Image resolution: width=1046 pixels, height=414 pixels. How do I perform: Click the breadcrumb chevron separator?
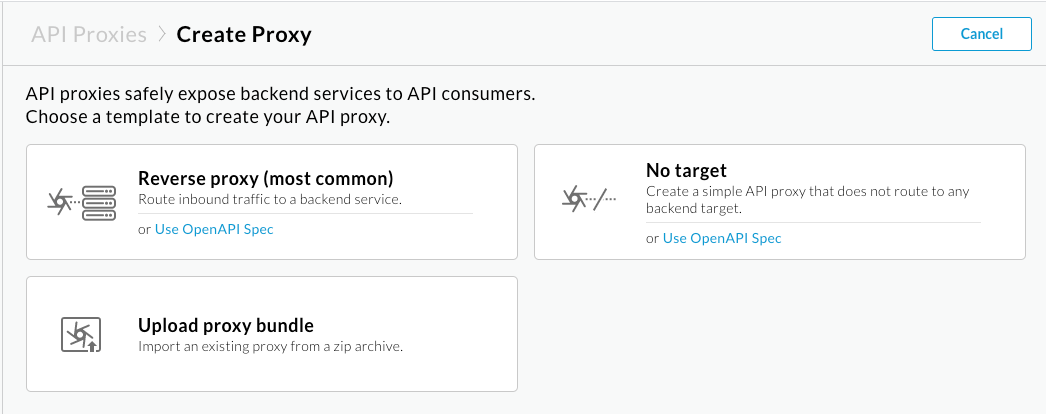click(162, 35)
